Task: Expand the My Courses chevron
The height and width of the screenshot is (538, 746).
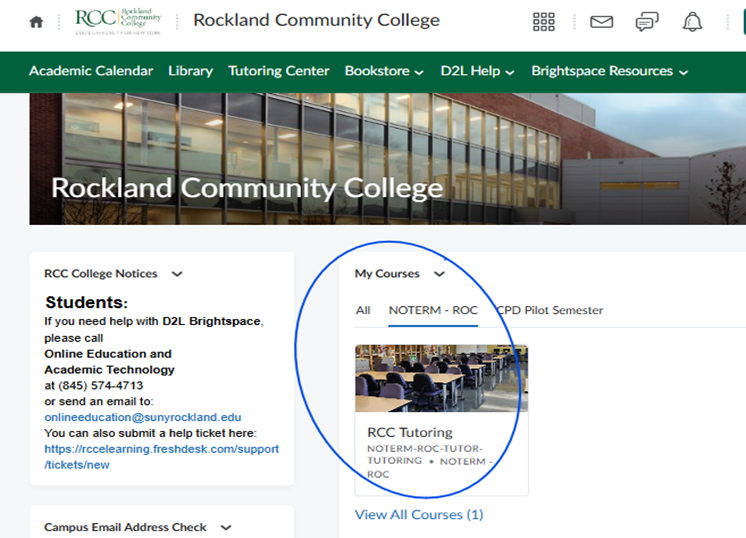Action: [440, 274]
